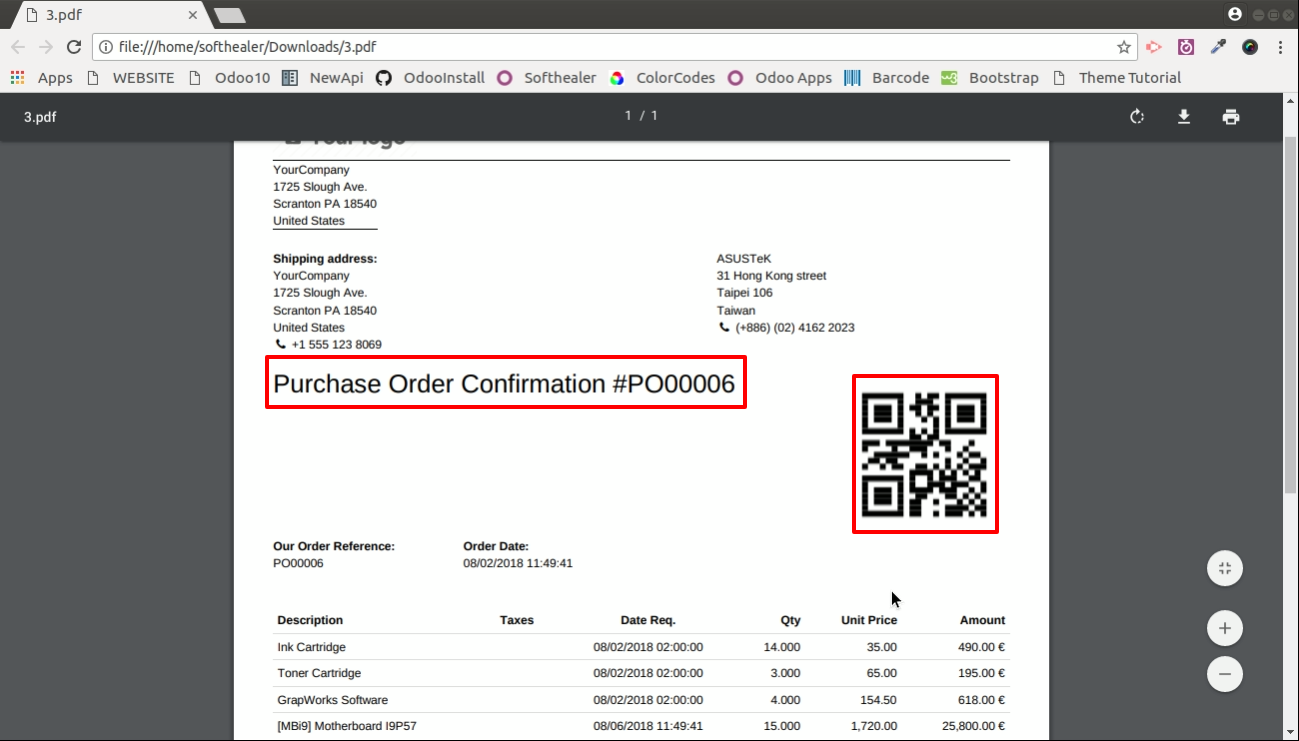Screen dimensions: 1299x741
Task: Open the Apps bookmark shortcut
Action: click(42, 78)
